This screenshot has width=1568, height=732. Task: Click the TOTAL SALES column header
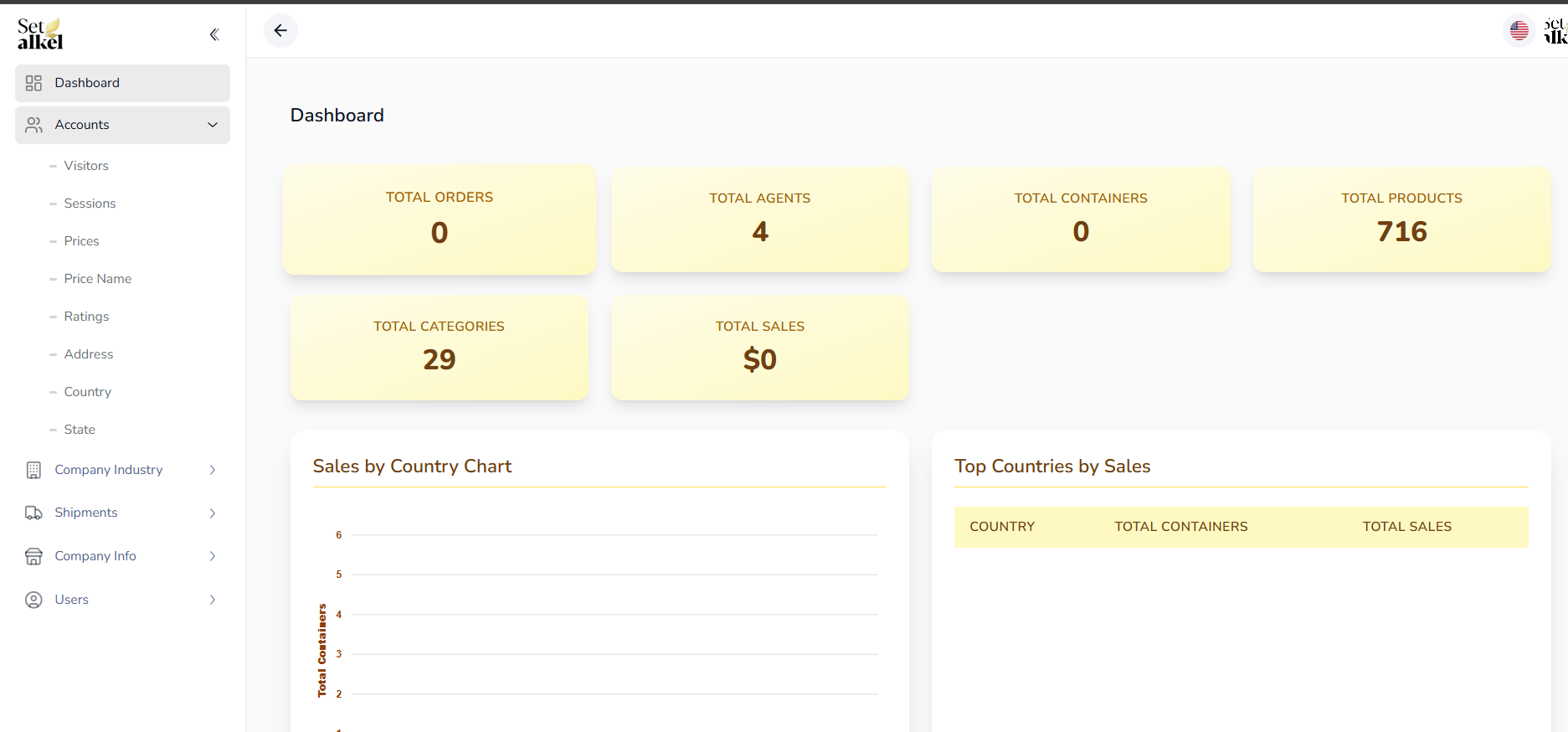[1407, 527]
